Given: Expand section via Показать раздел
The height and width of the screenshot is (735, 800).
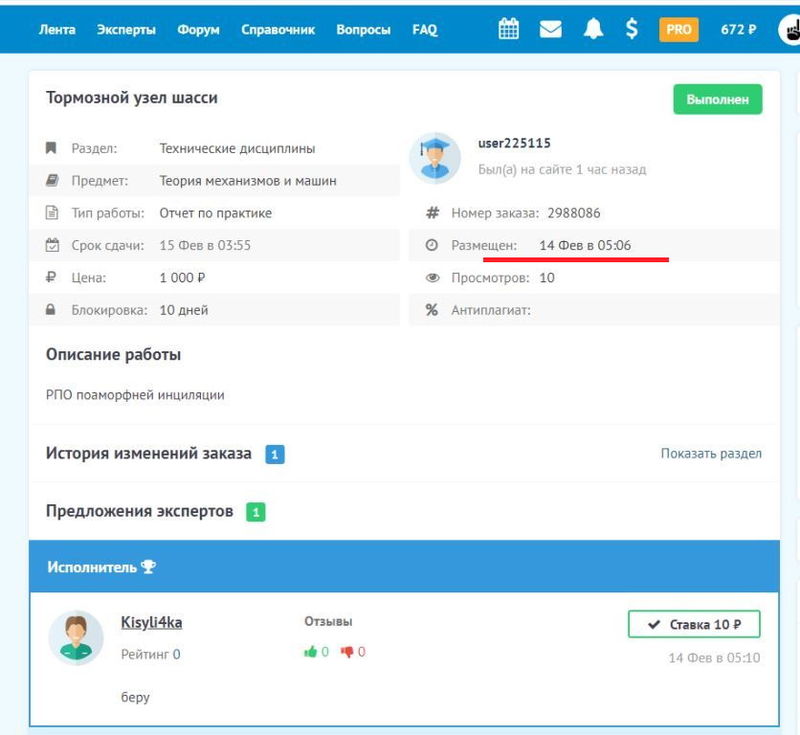Looking at the screenshot, I should point(711,454).
